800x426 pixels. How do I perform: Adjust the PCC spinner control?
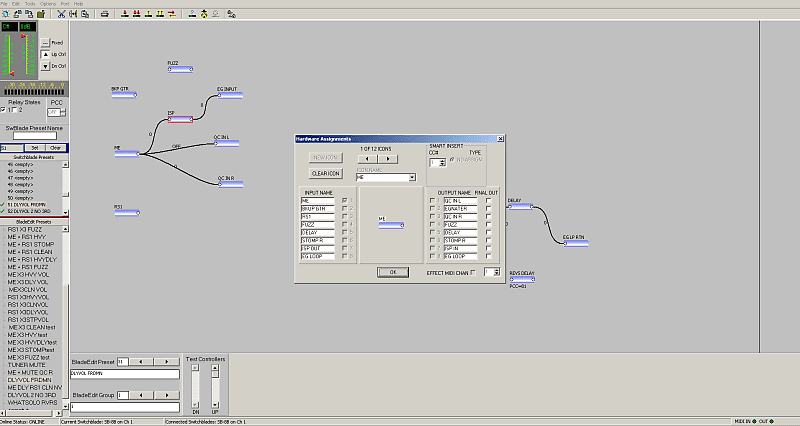62,112
